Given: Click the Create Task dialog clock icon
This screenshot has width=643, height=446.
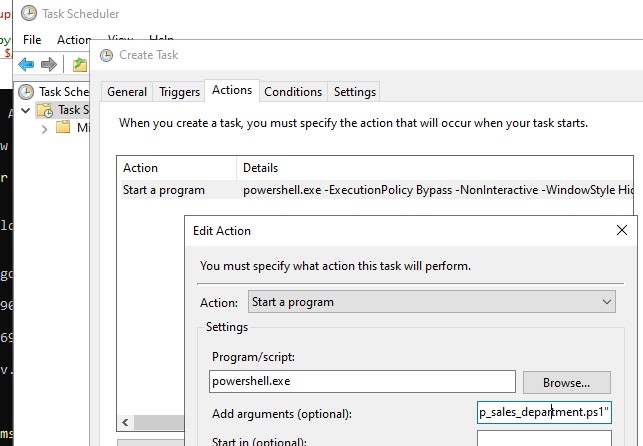Looking at the screenshot, I should pos(107,55).
